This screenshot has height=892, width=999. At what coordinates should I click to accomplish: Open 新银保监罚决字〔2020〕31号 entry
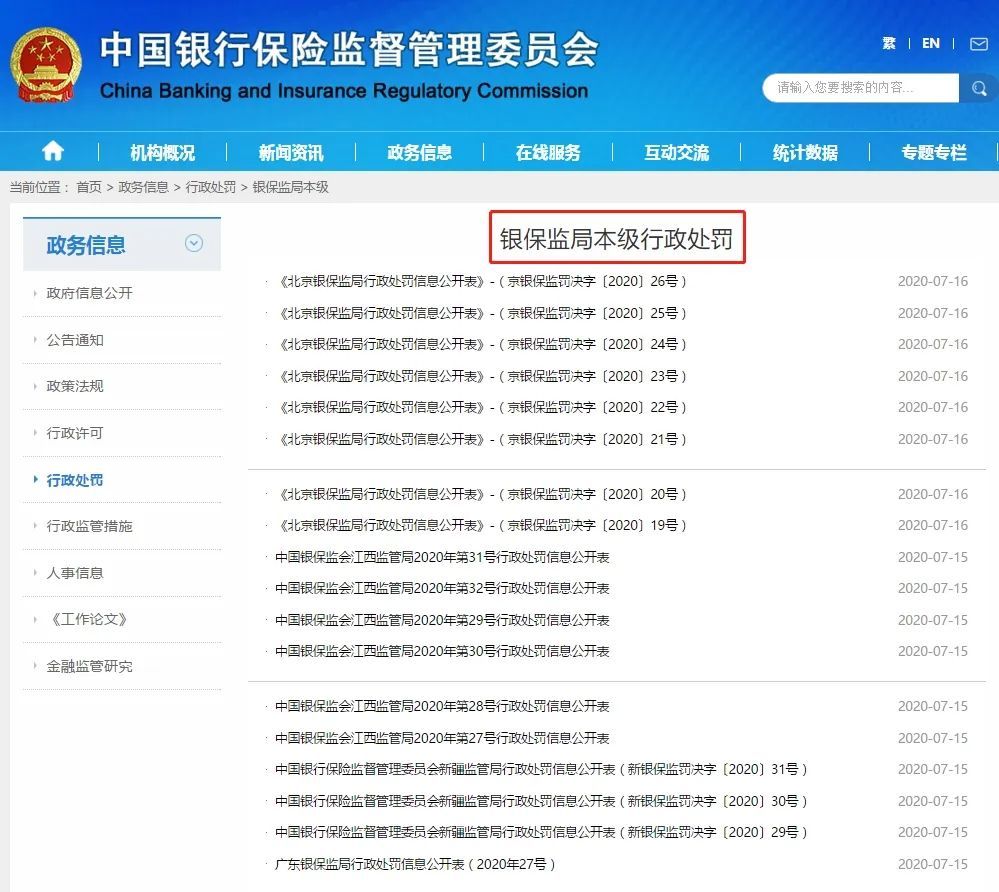click(x=541, y=769)
